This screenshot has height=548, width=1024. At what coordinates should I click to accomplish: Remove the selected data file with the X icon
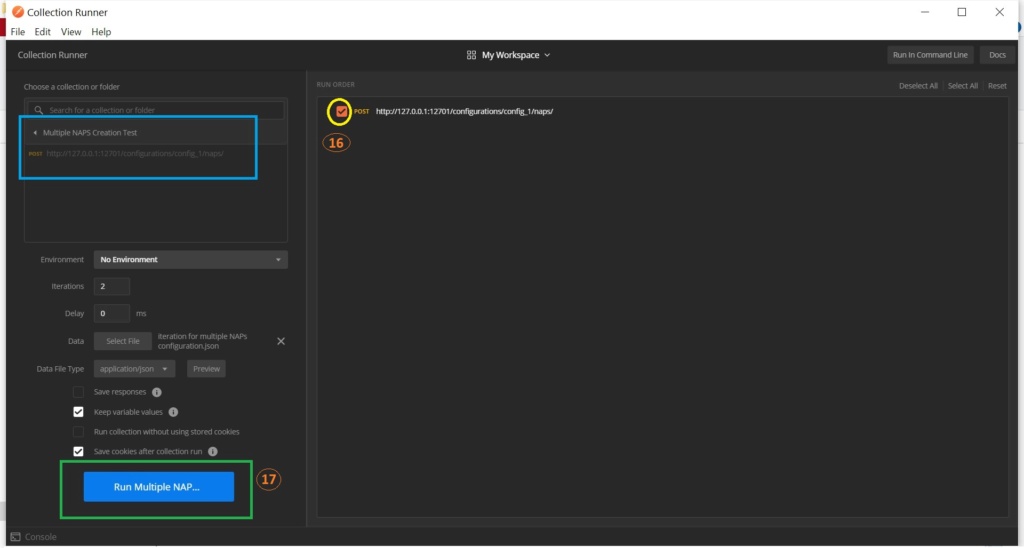point(281,341)
